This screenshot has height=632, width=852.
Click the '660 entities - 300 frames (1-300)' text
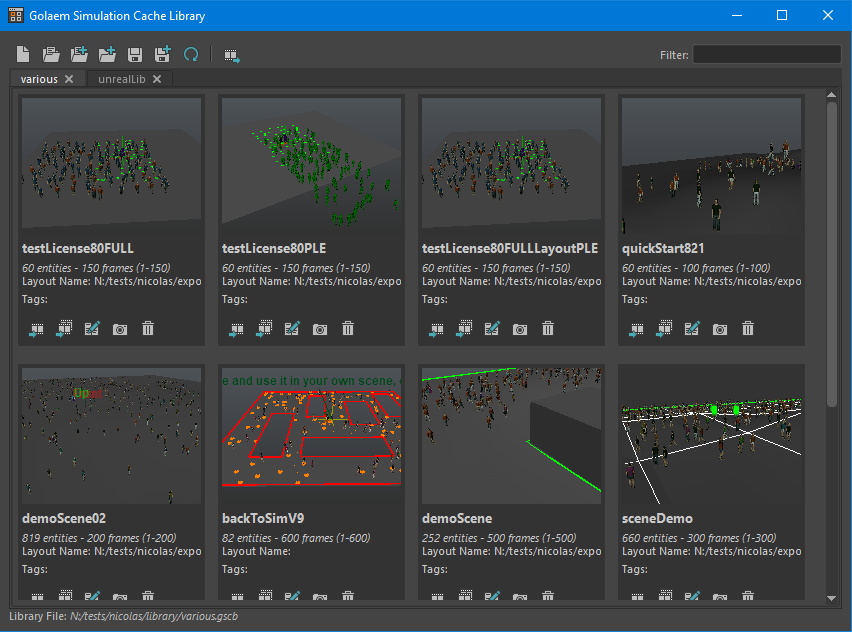click(x=699, y=538)
